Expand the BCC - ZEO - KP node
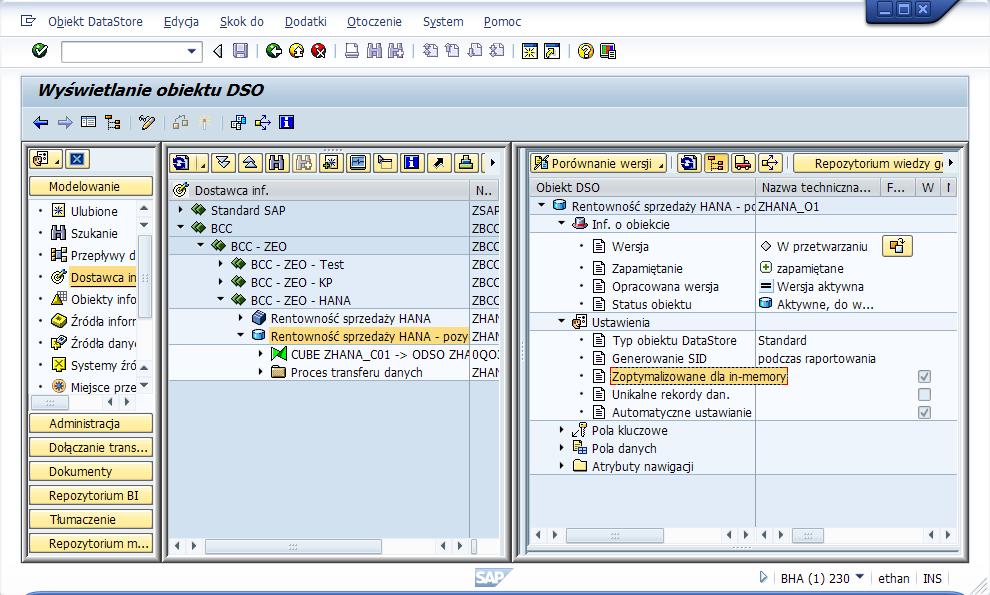This screenshot has width=990, height=595. pyautogui.click(x=221, y=282)
